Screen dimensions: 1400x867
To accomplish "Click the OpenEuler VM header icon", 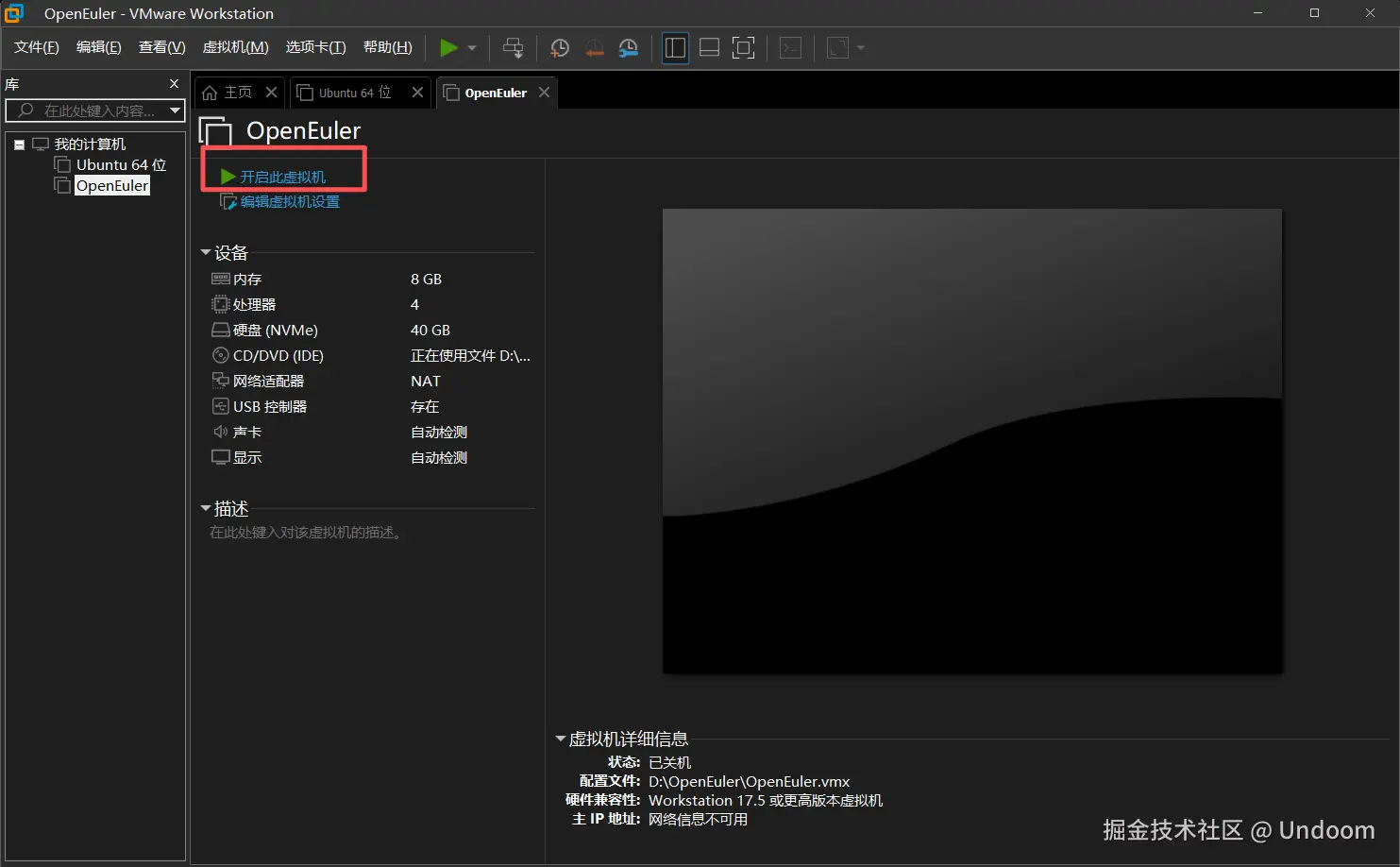I will (x=215, y=132).
